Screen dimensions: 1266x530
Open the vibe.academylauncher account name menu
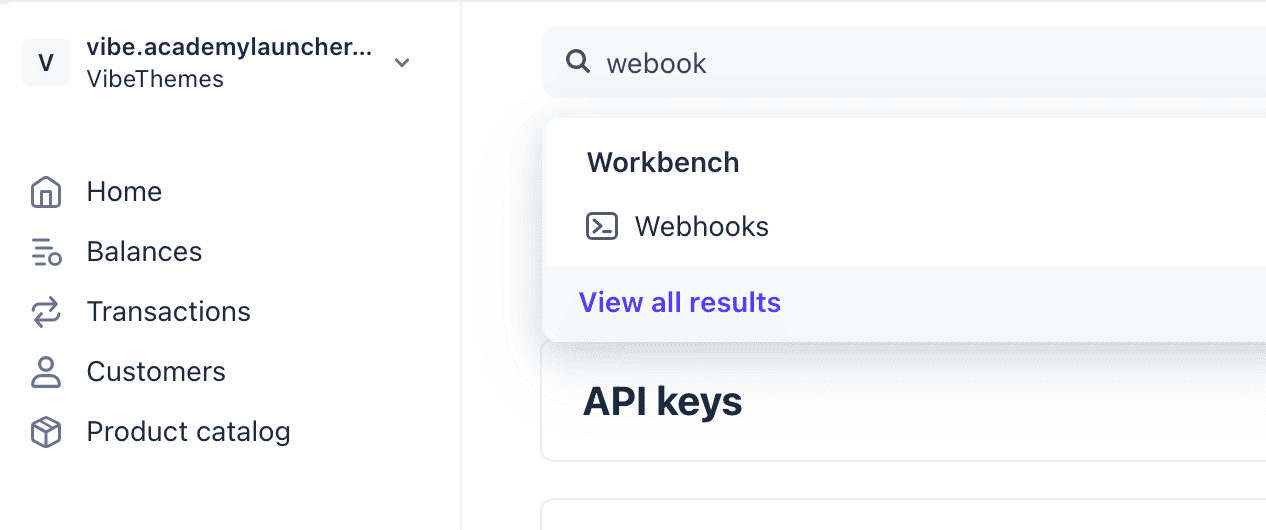pos(229,47)
